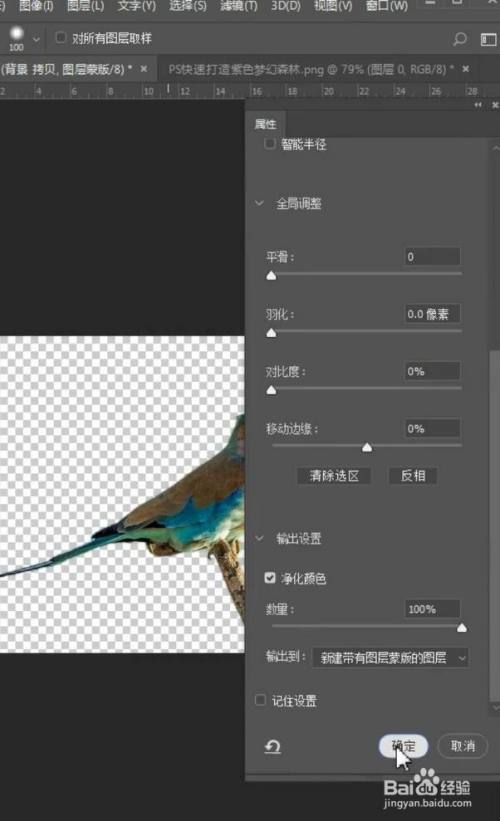Screen dimensions: 500x821
Task: Select the 属性 panel tab
Action: [265, 124]
